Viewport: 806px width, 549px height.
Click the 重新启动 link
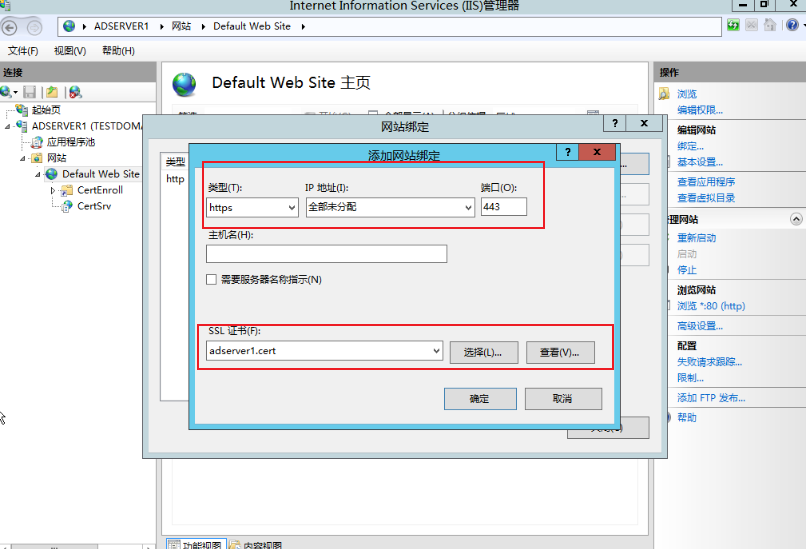point(696,238)
